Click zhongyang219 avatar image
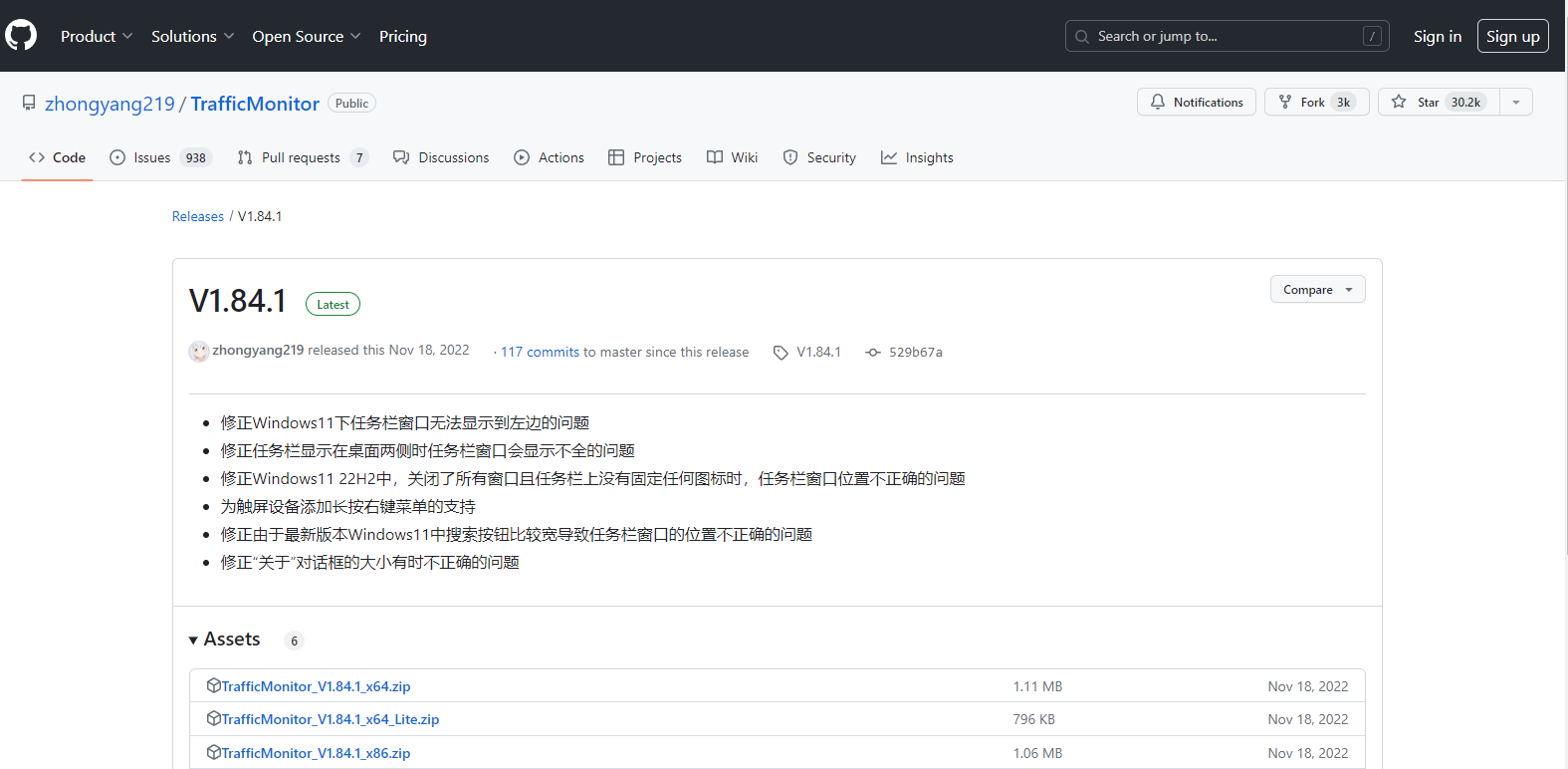Image resolution: width=1568 pixels, height=769 pixels. coord(199,352)
